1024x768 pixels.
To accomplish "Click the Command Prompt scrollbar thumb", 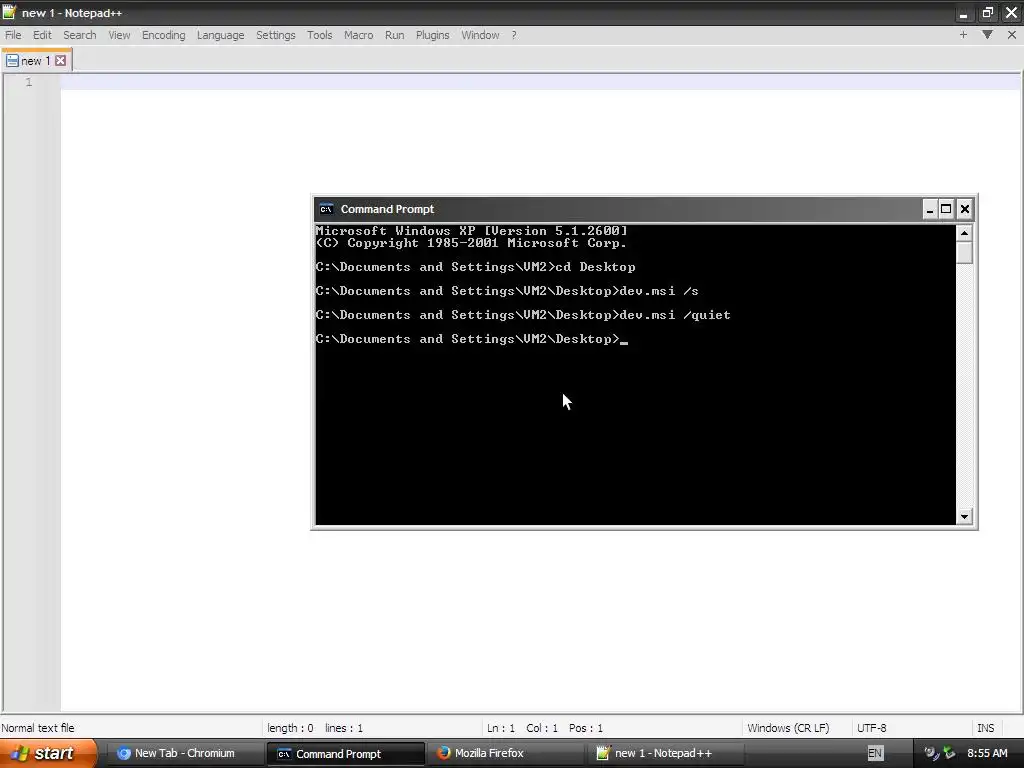I will coord(965,253).
